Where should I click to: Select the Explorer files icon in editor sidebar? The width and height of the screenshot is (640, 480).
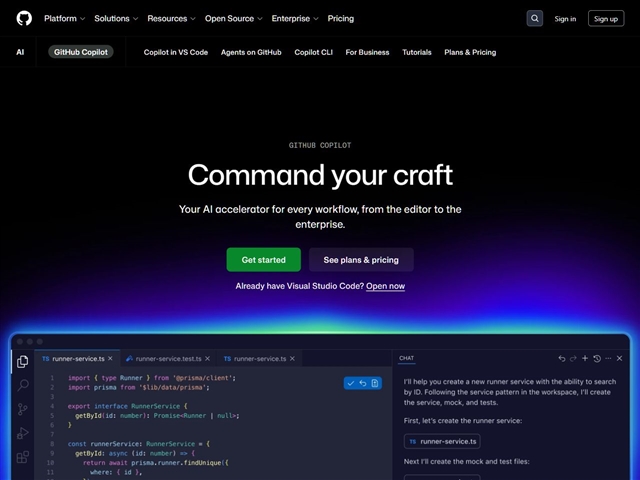click(x=23, y=361)
